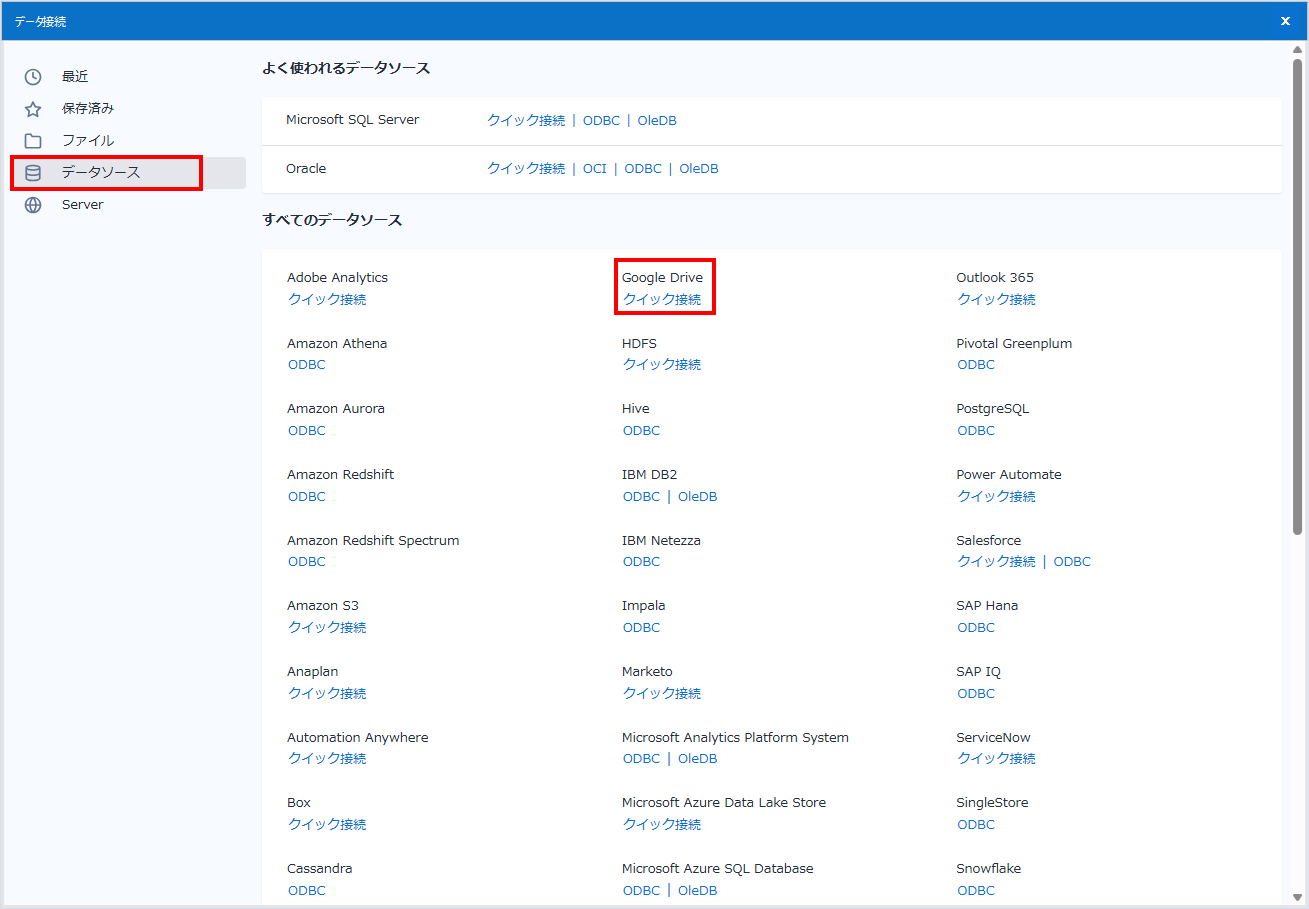This screenshot has height=909, width=1309.
Task: Close the データ接続 dialog with X
Action: point(1285,21)
